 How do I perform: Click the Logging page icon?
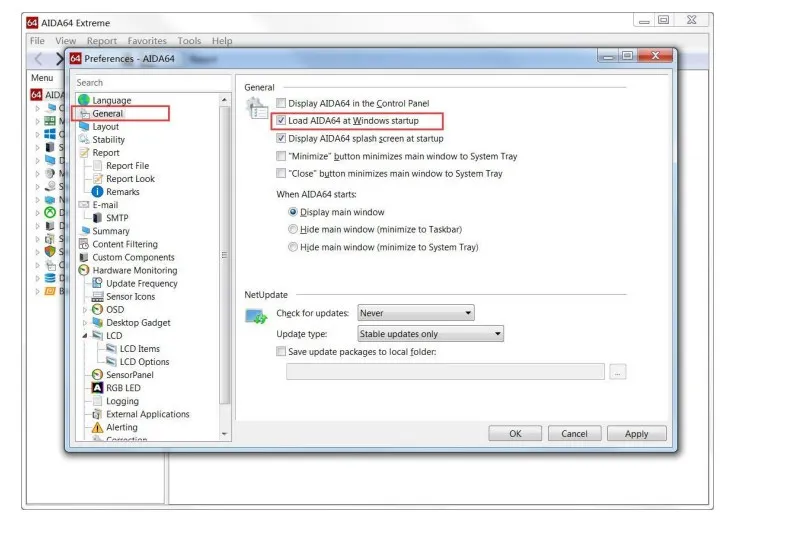pos(97,401)
